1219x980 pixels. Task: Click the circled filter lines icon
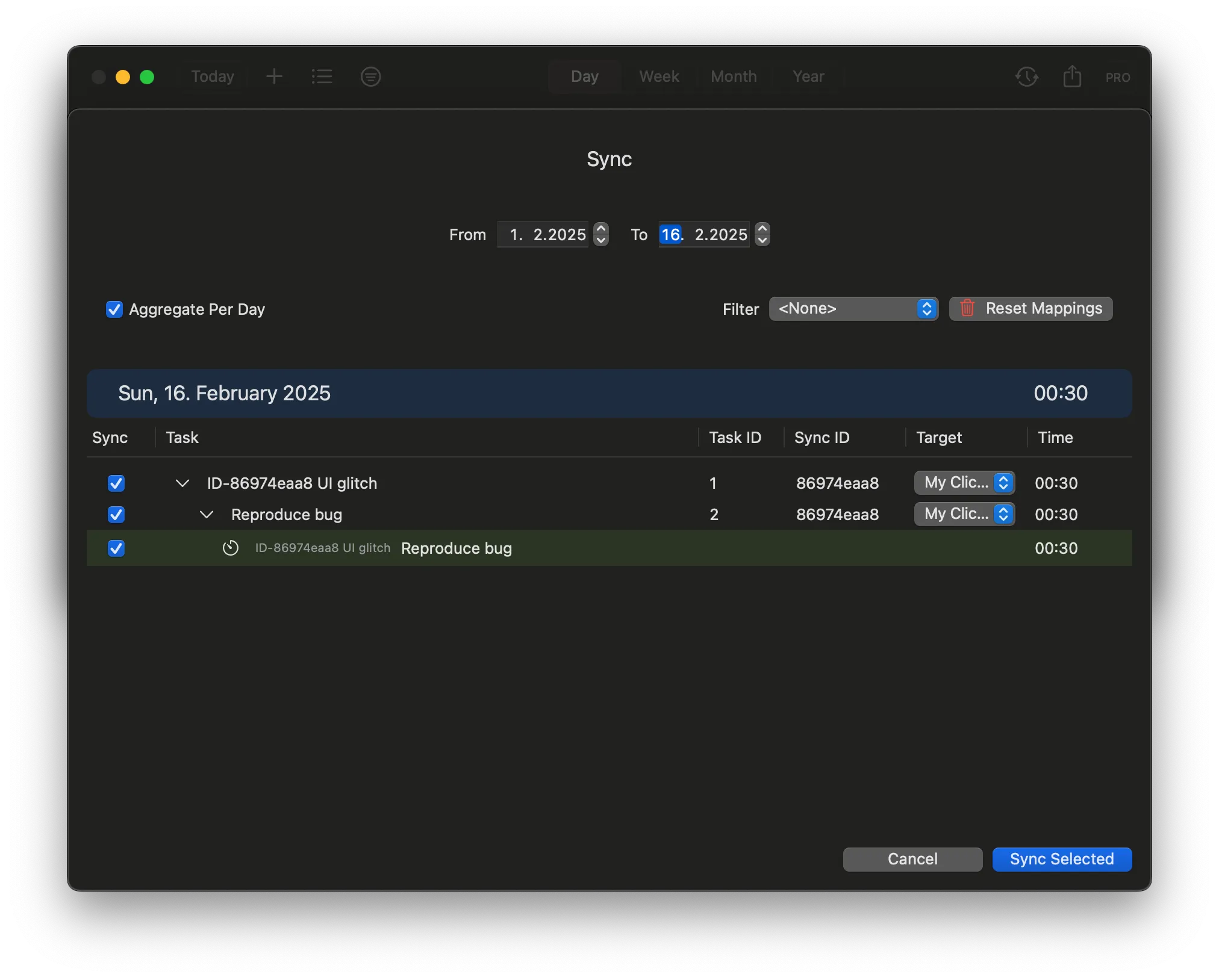pos(370,76)
